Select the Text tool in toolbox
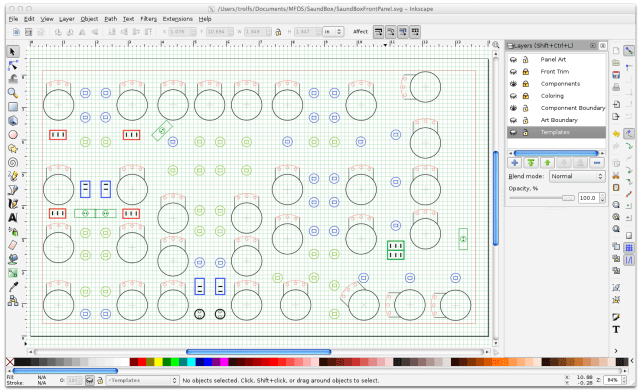Screen dimensions: 640x392 pyautogui.click(x=13, y=218)
